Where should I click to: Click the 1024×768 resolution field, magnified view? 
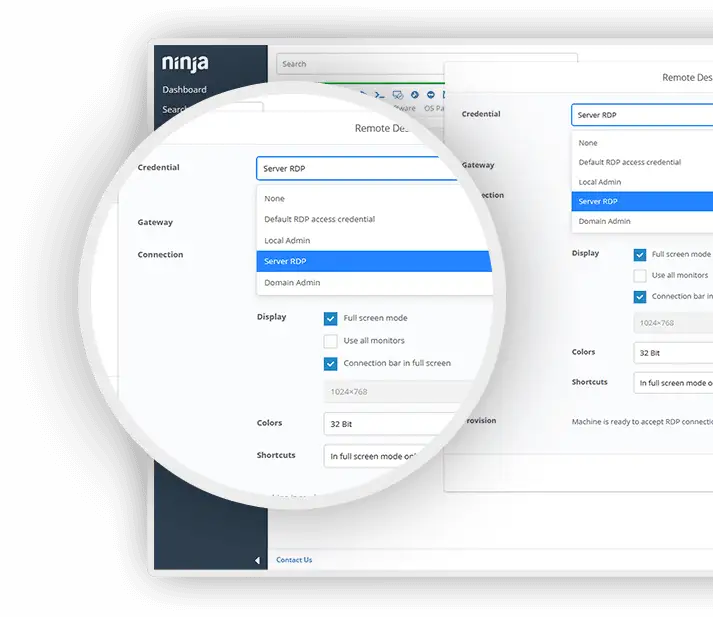click(398, 391)
